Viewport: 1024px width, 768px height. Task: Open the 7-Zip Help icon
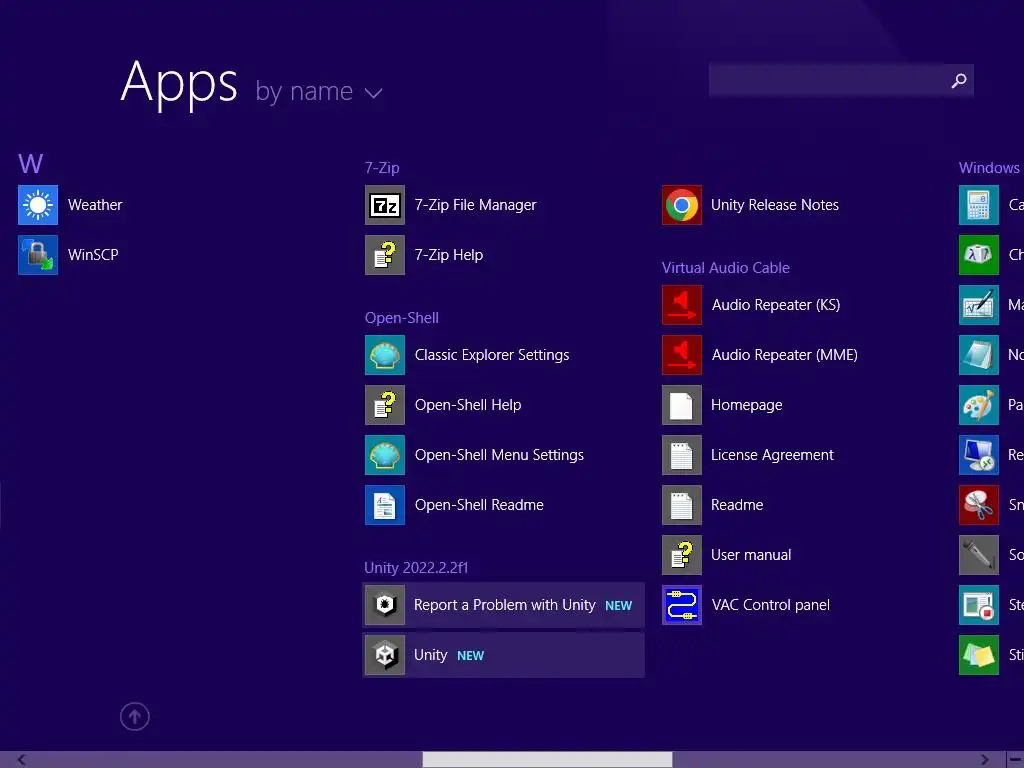385,255
